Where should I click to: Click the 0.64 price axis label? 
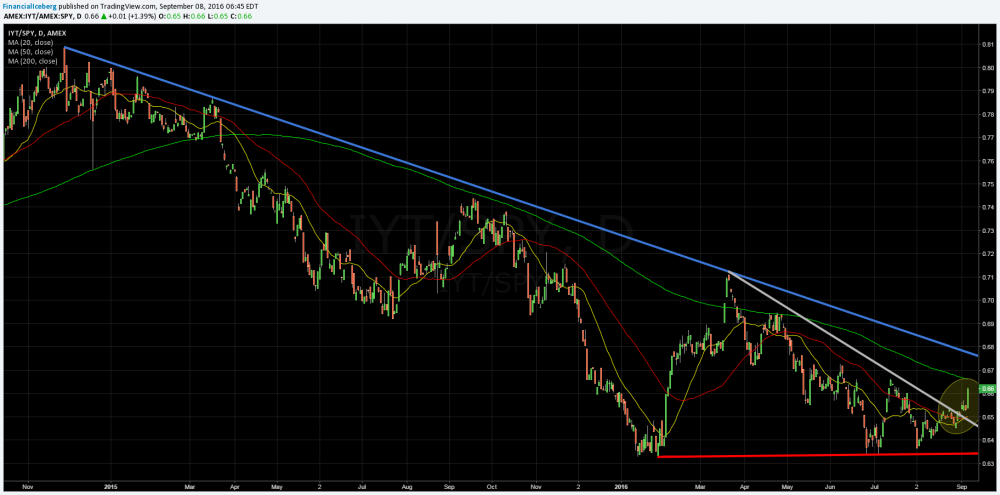coord(989,440)
